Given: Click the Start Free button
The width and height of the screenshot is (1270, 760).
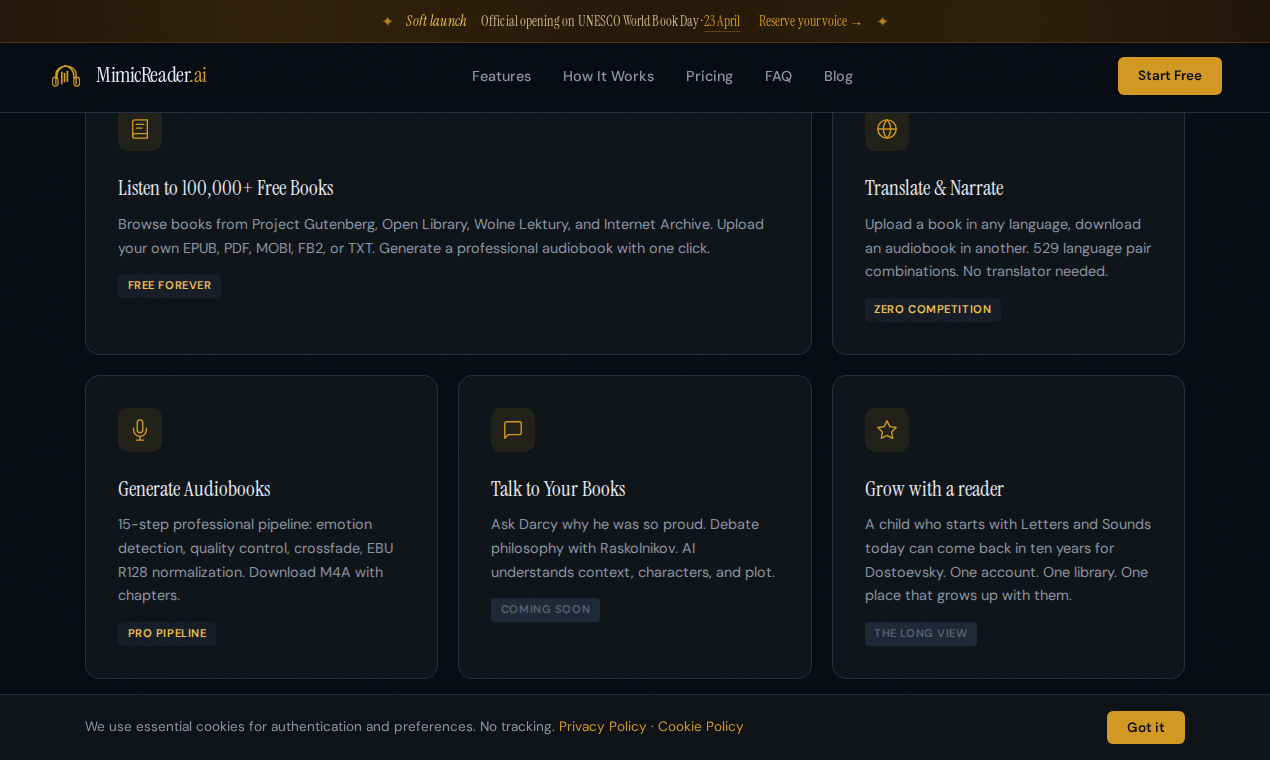Looking at the screenshot, I should pyautogui.click(x=1169, y=75).
